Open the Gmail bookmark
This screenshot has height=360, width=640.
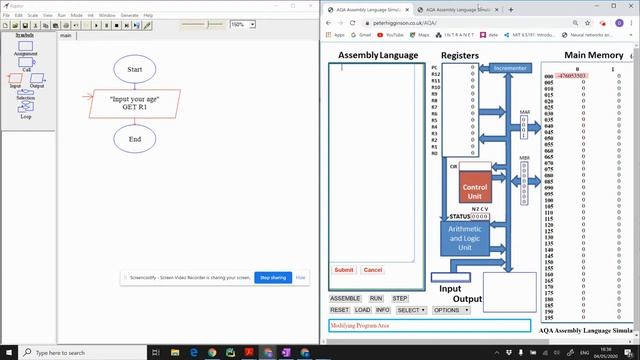pyautogui.click(x=361, y=35)
